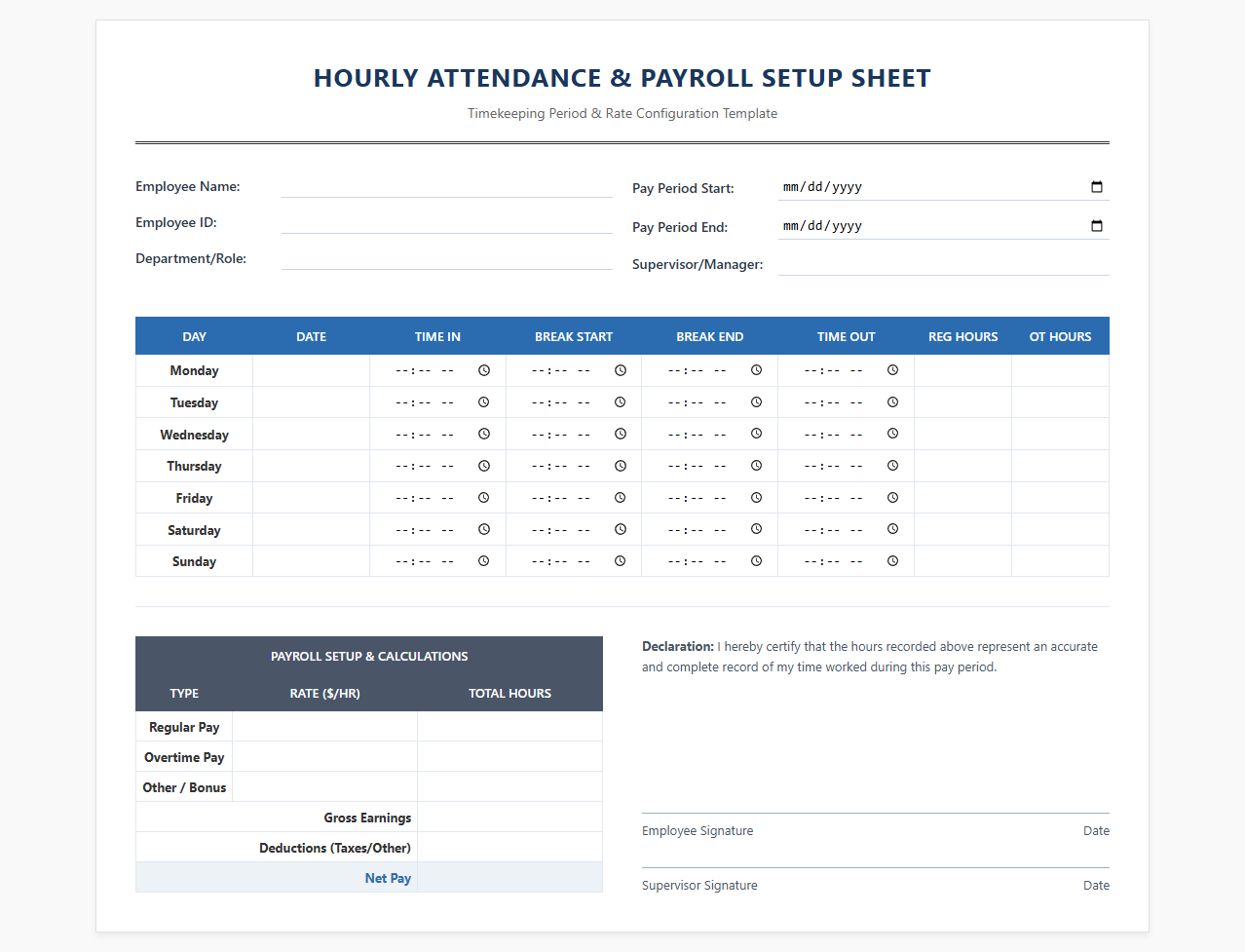
Task: Select the 'PAYROLL SETUP & CALCULATIONS' heading
Action: (x=369, y=657)
